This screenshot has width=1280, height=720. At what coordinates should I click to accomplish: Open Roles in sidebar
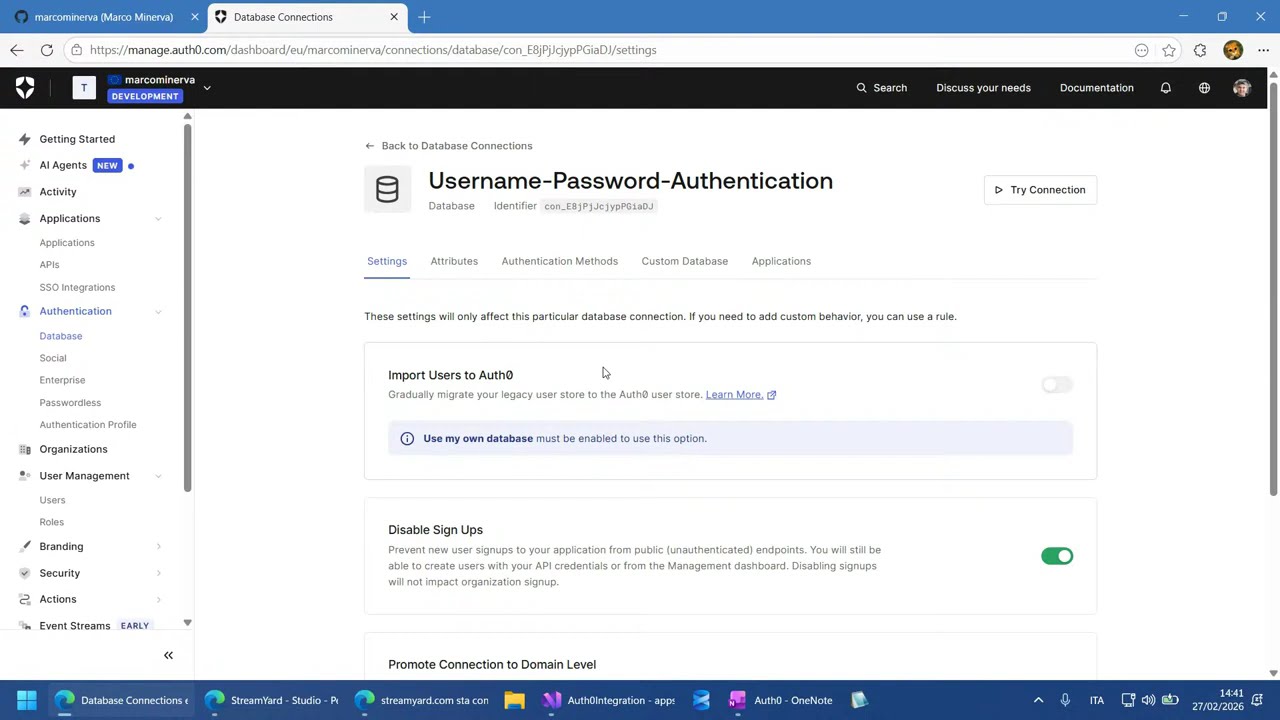(x=51, y=522)
